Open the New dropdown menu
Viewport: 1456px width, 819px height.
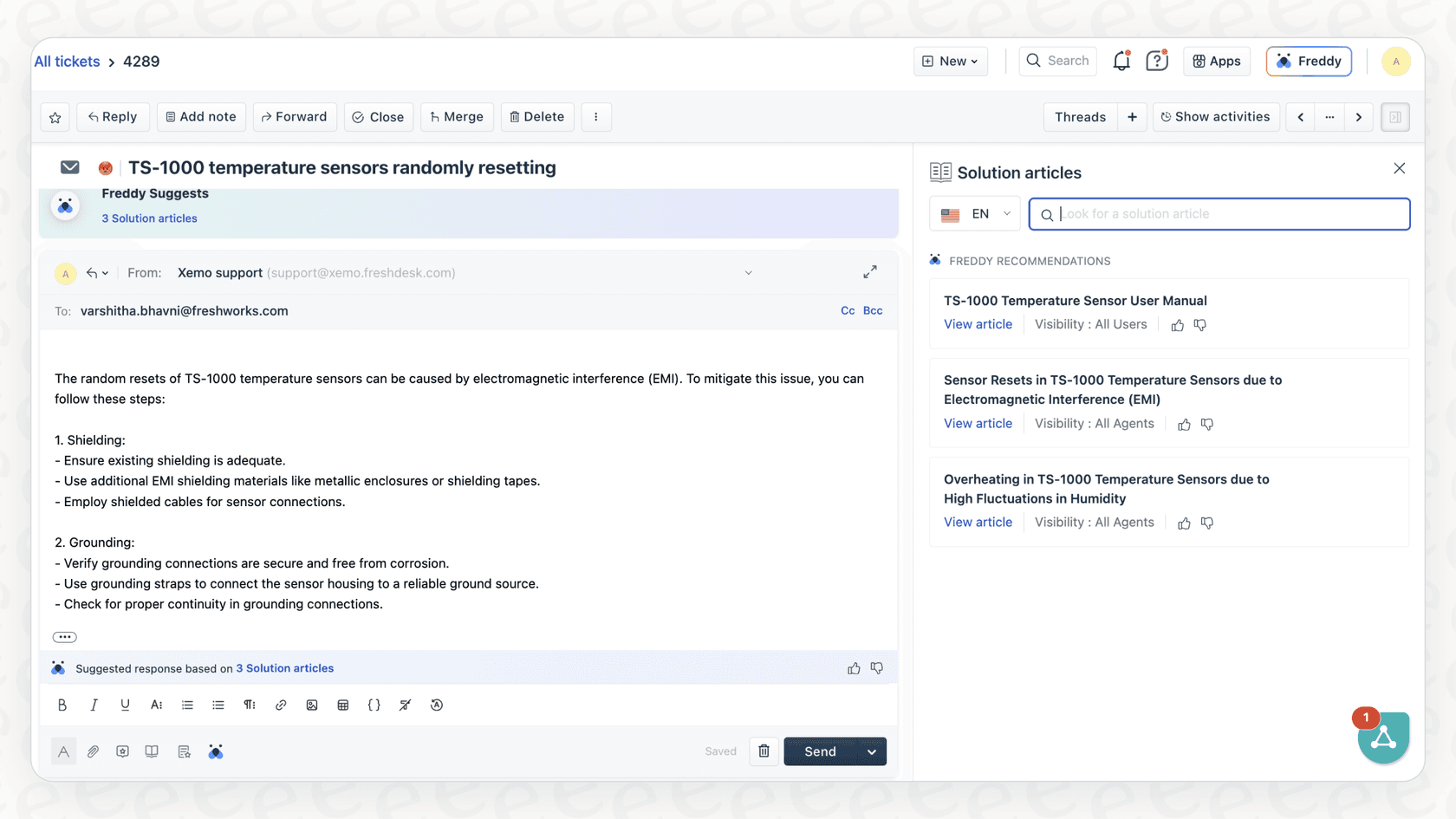(x=950, y=61)
